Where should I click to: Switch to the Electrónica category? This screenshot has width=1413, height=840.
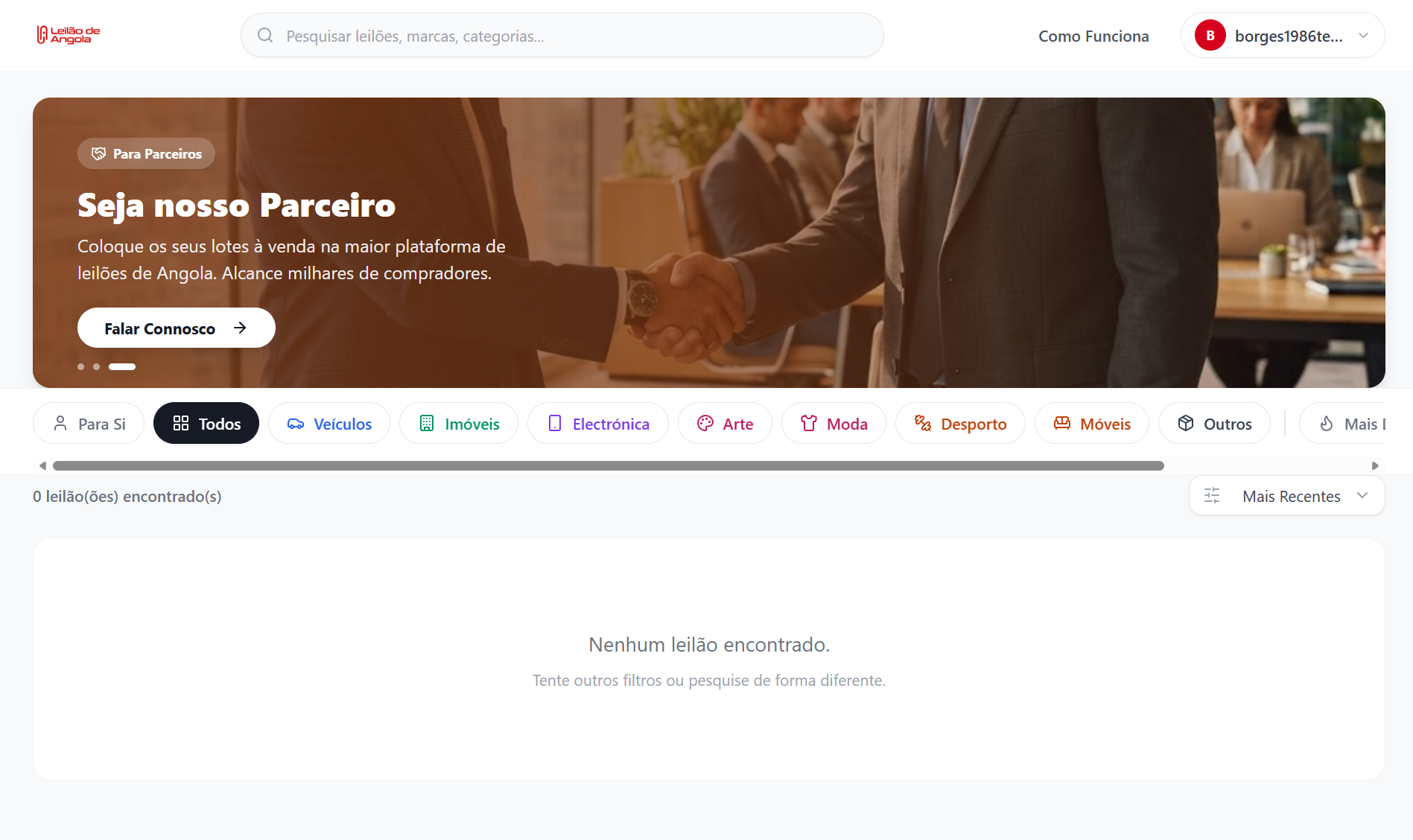[598, 424]
